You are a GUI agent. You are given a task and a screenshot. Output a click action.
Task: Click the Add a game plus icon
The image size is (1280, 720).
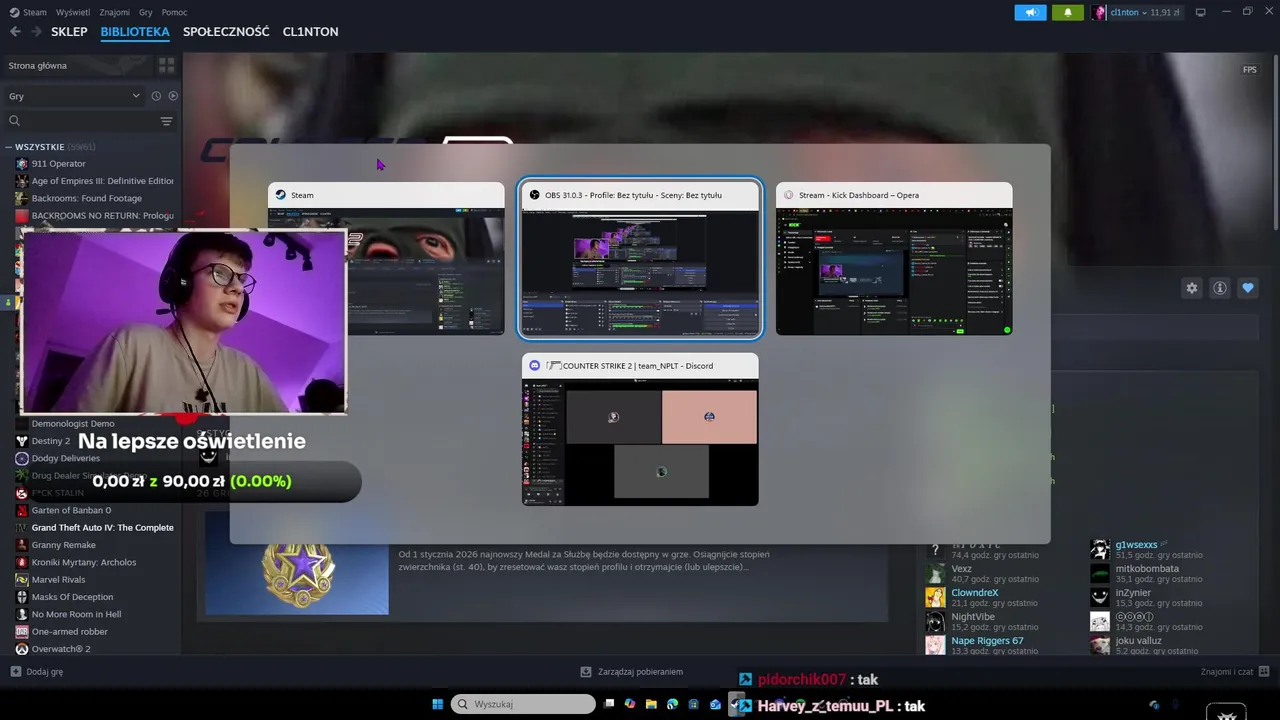15,672
